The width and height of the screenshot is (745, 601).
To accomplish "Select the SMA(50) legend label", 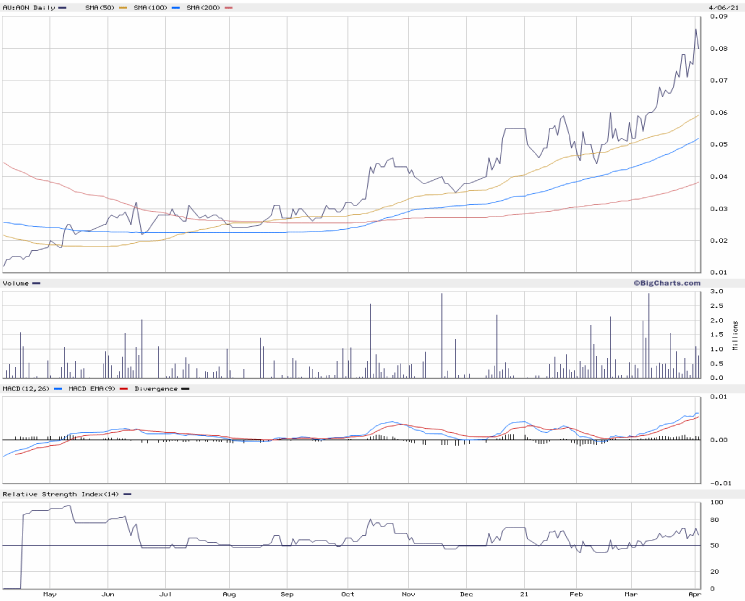I will coord(101,7).
